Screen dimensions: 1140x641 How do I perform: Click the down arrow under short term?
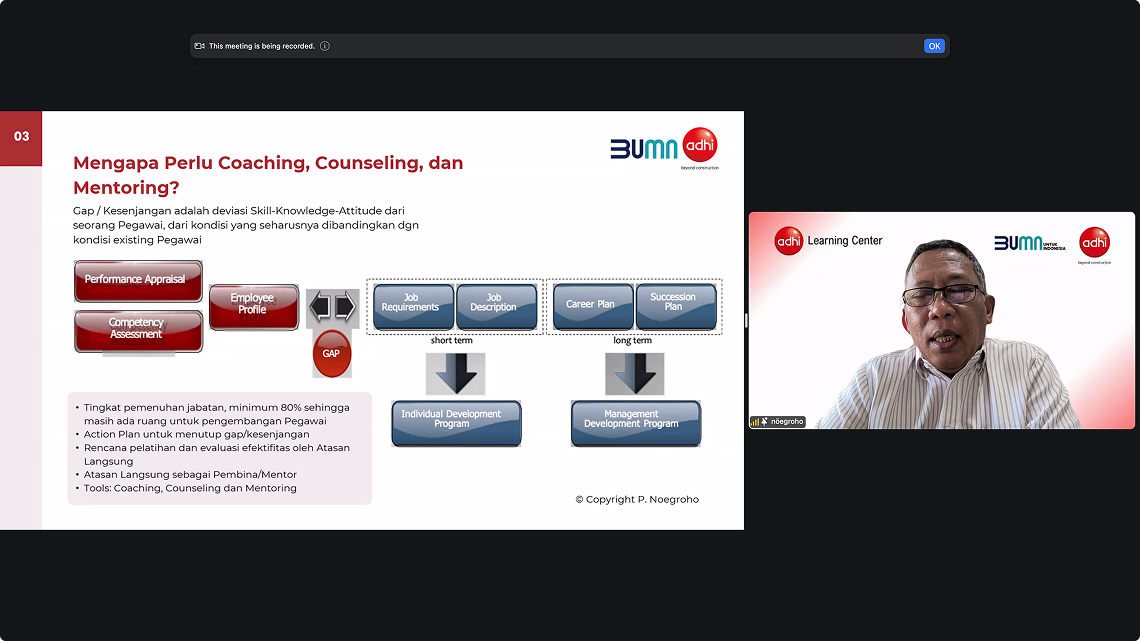click(455, 374)
